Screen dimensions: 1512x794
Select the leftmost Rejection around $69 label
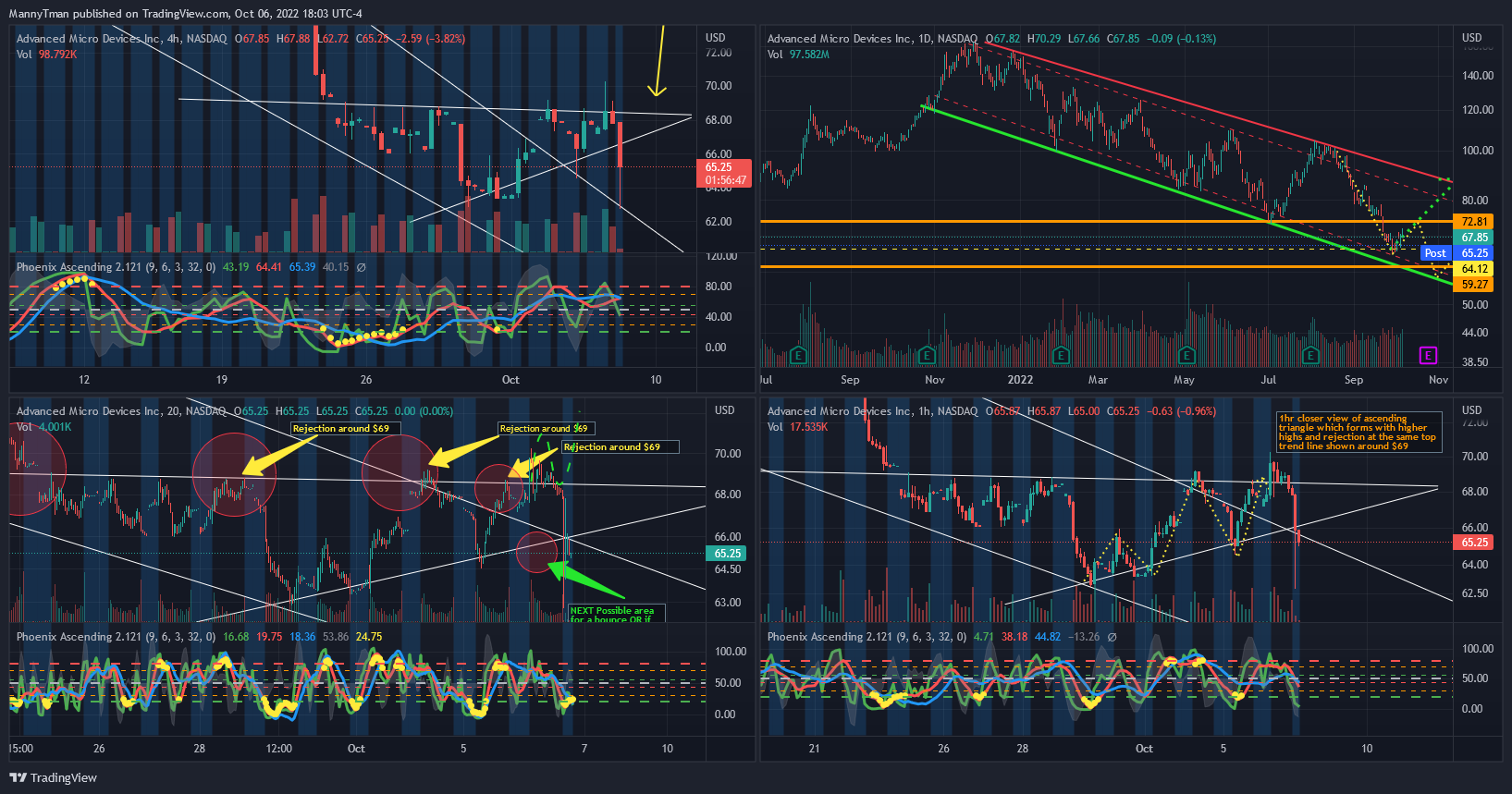click(345, 429)
